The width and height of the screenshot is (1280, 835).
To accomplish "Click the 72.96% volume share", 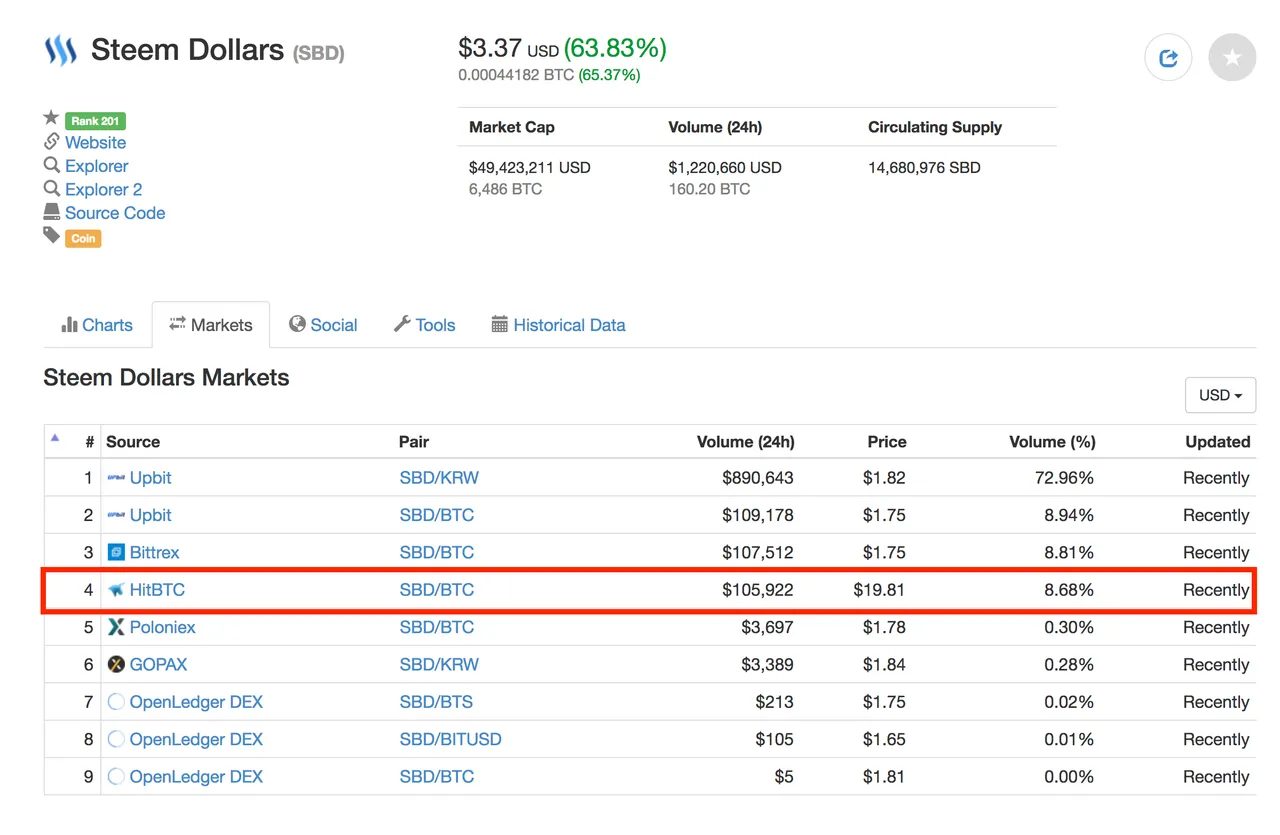I will pos(1064,478).
